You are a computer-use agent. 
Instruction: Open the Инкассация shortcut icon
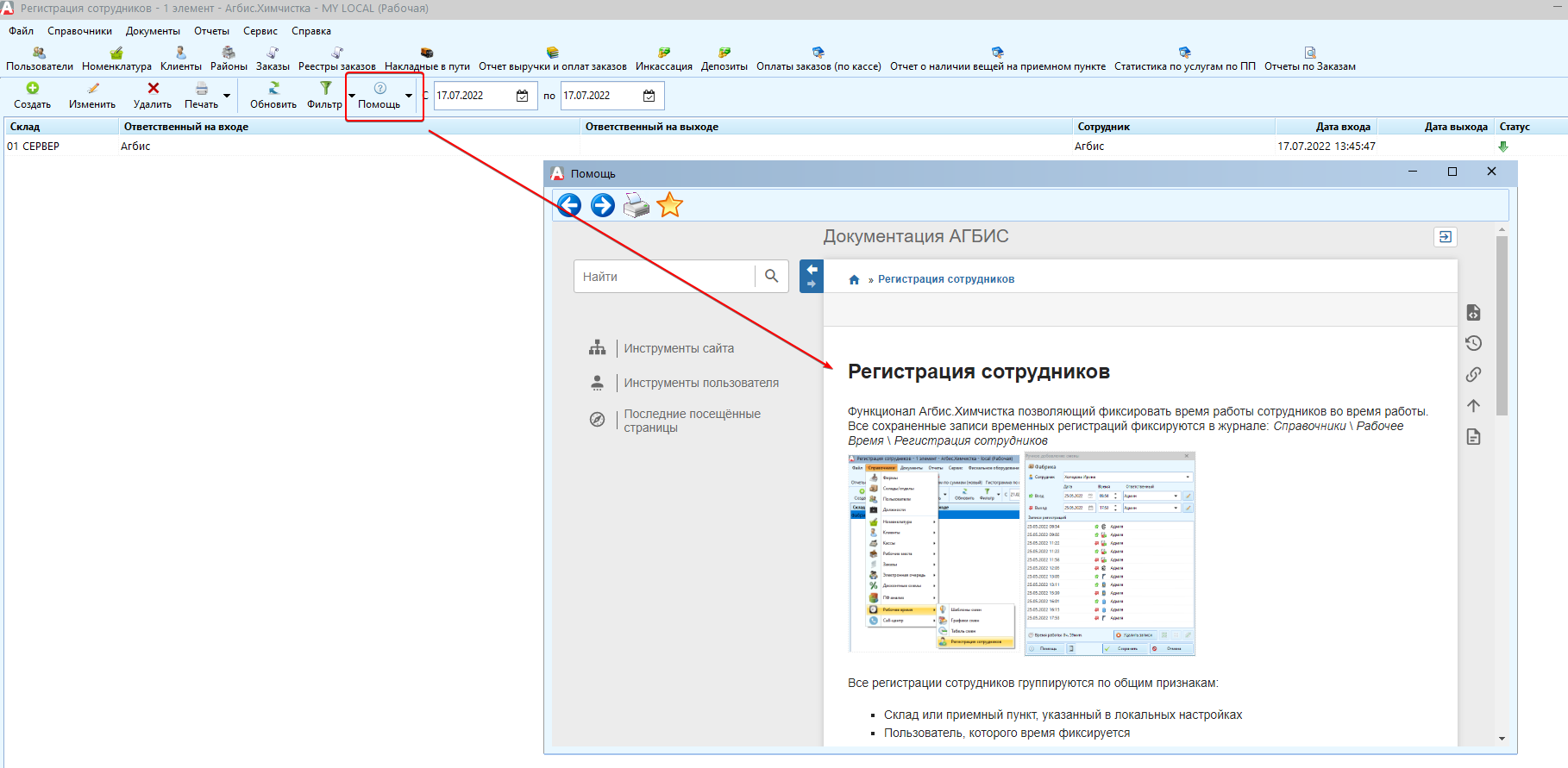664,53
